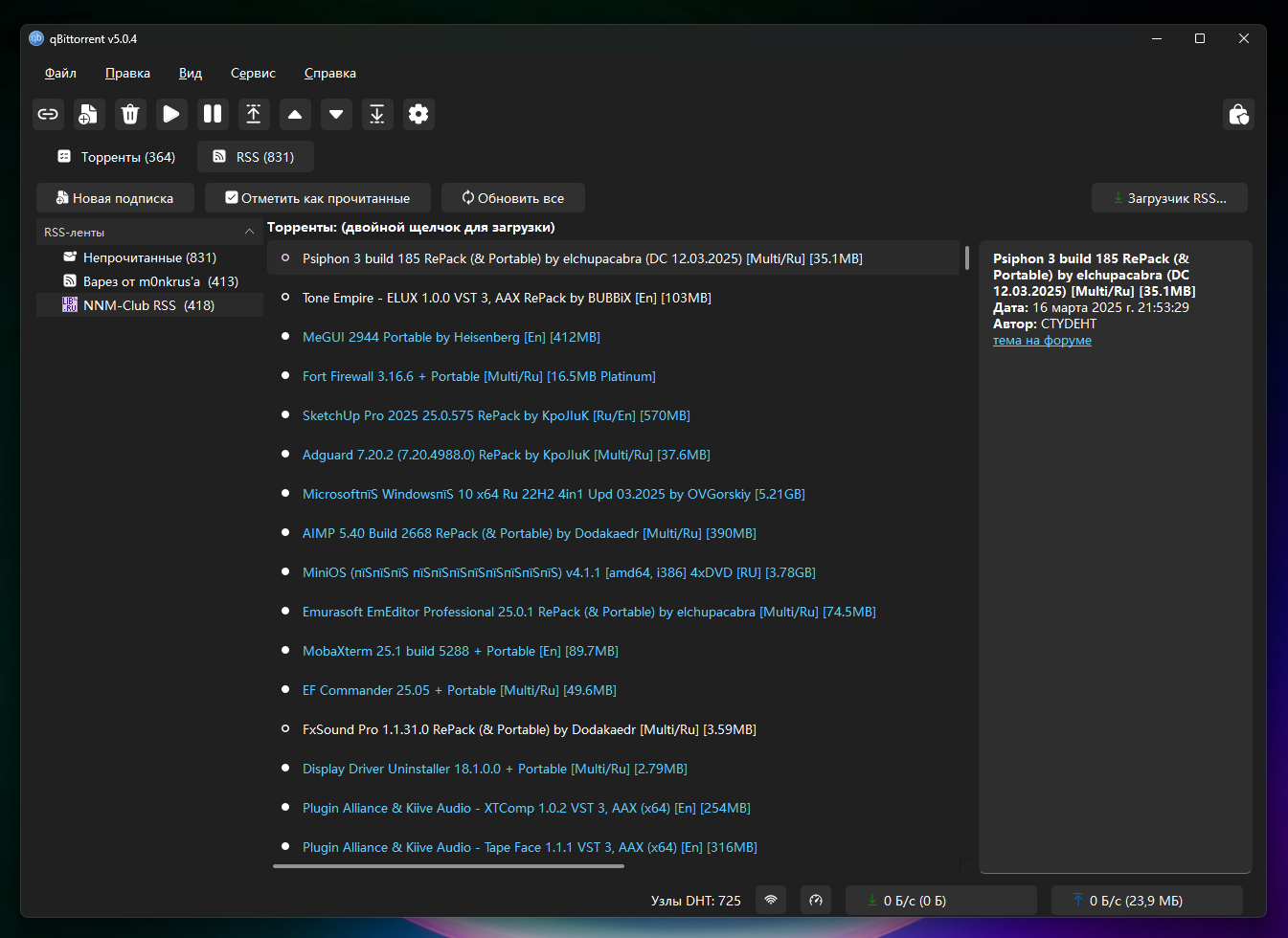This screenshot has height=938, width=1288.
Task: Click the connection status icon in status bar
Action: coord(771,900)
